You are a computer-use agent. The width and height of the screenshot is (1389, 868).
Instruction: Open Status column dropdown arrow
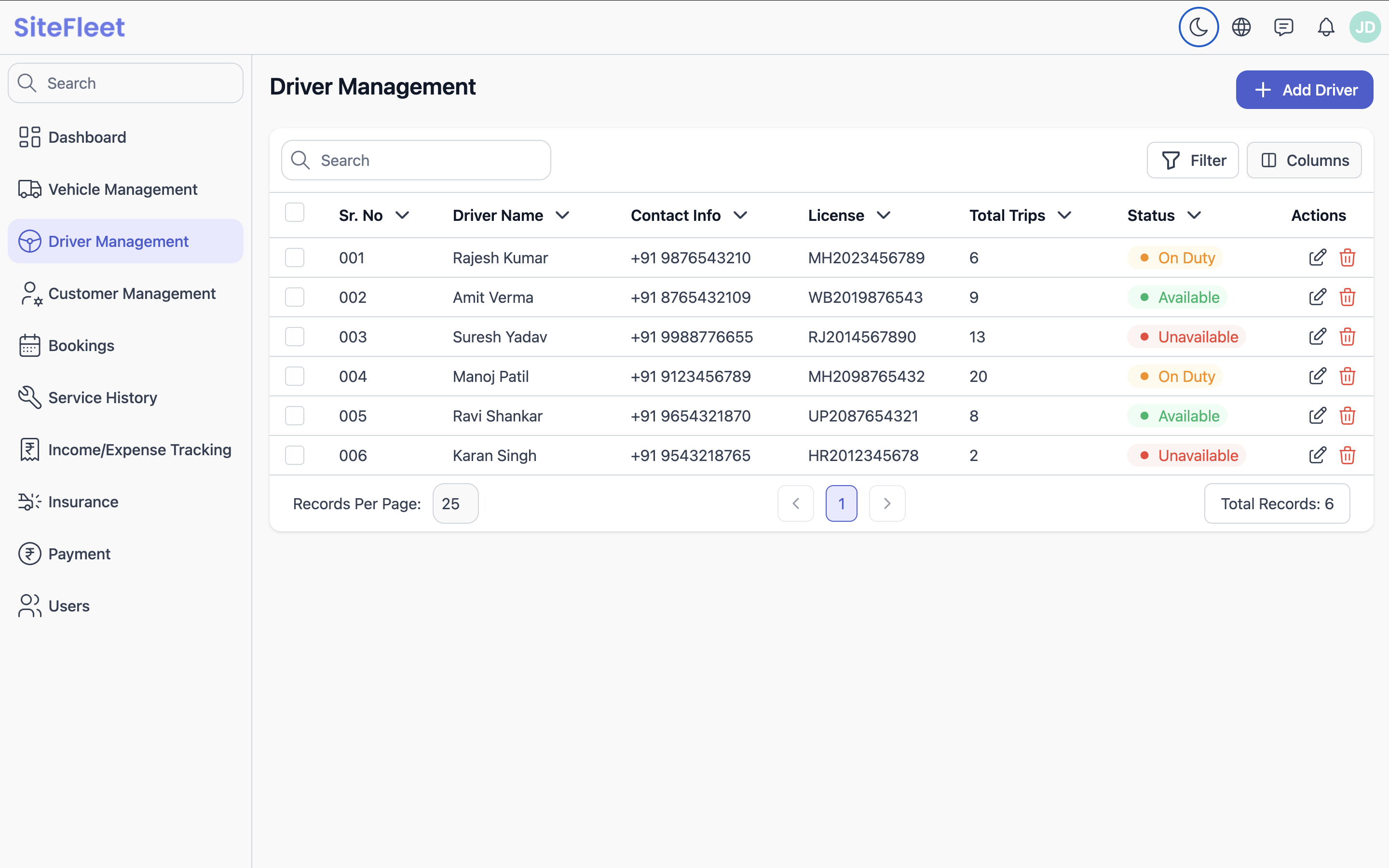[x=1194, y=215]
